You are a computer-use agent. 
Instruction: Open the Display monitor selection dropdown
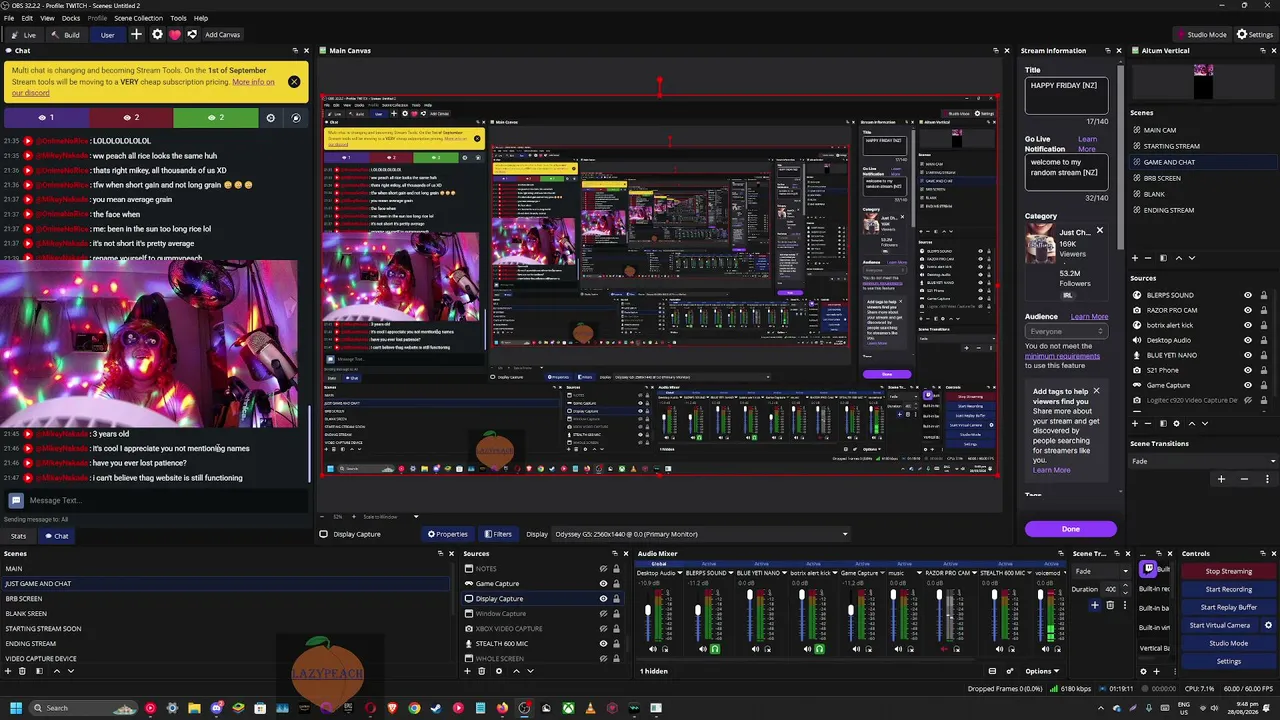701,534
